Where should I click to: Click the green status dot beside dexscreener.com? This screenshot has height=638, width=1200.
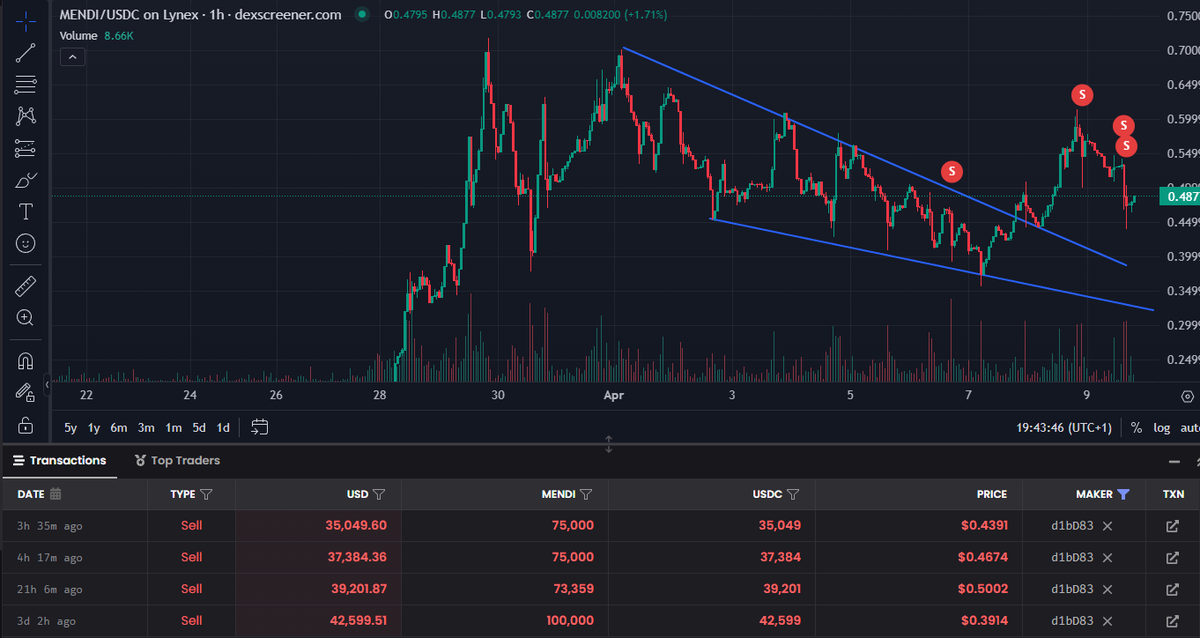tap(361, 15)
